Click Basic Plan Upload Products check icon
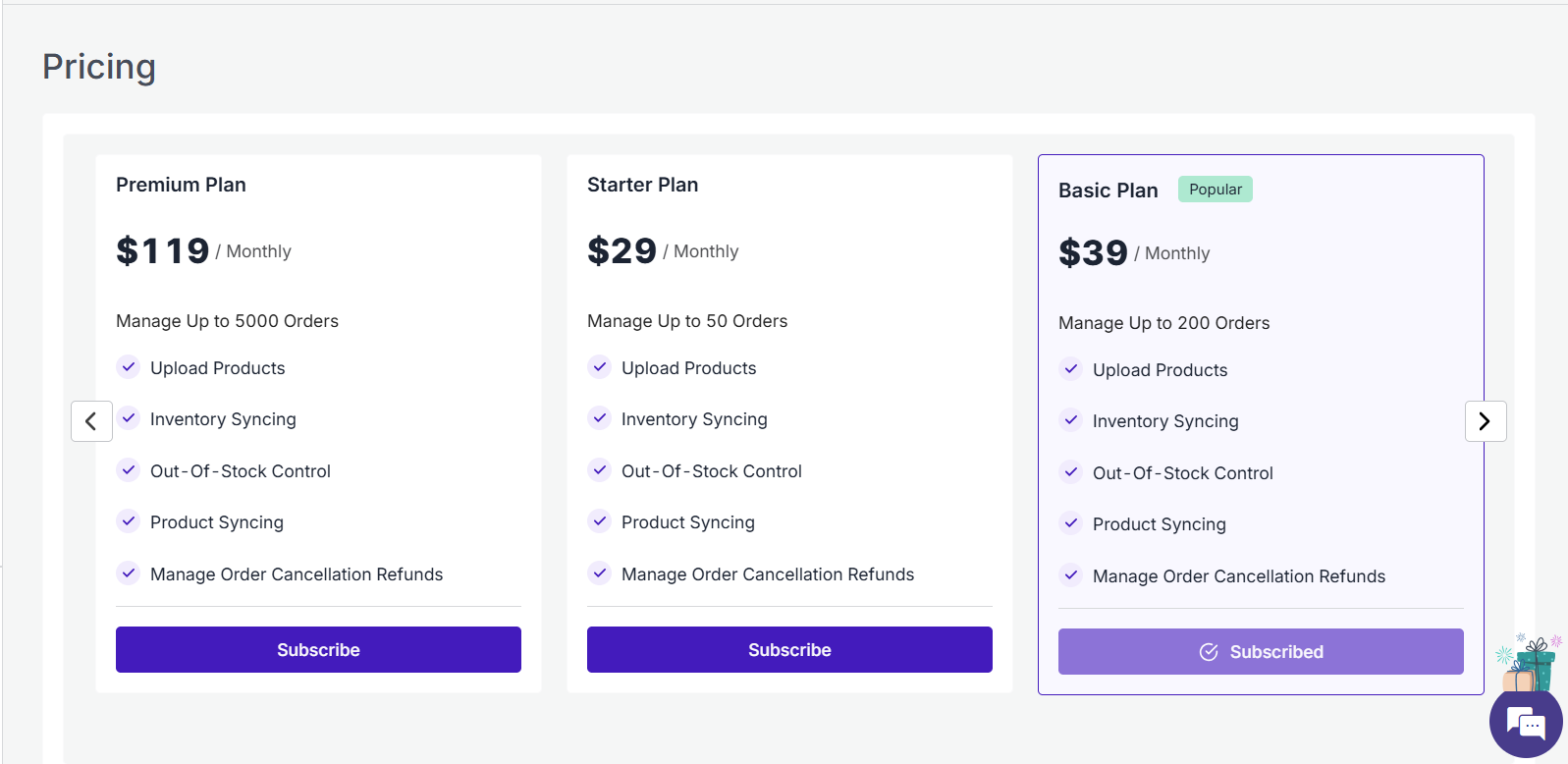1568x764 pixels. point(1071,369)
